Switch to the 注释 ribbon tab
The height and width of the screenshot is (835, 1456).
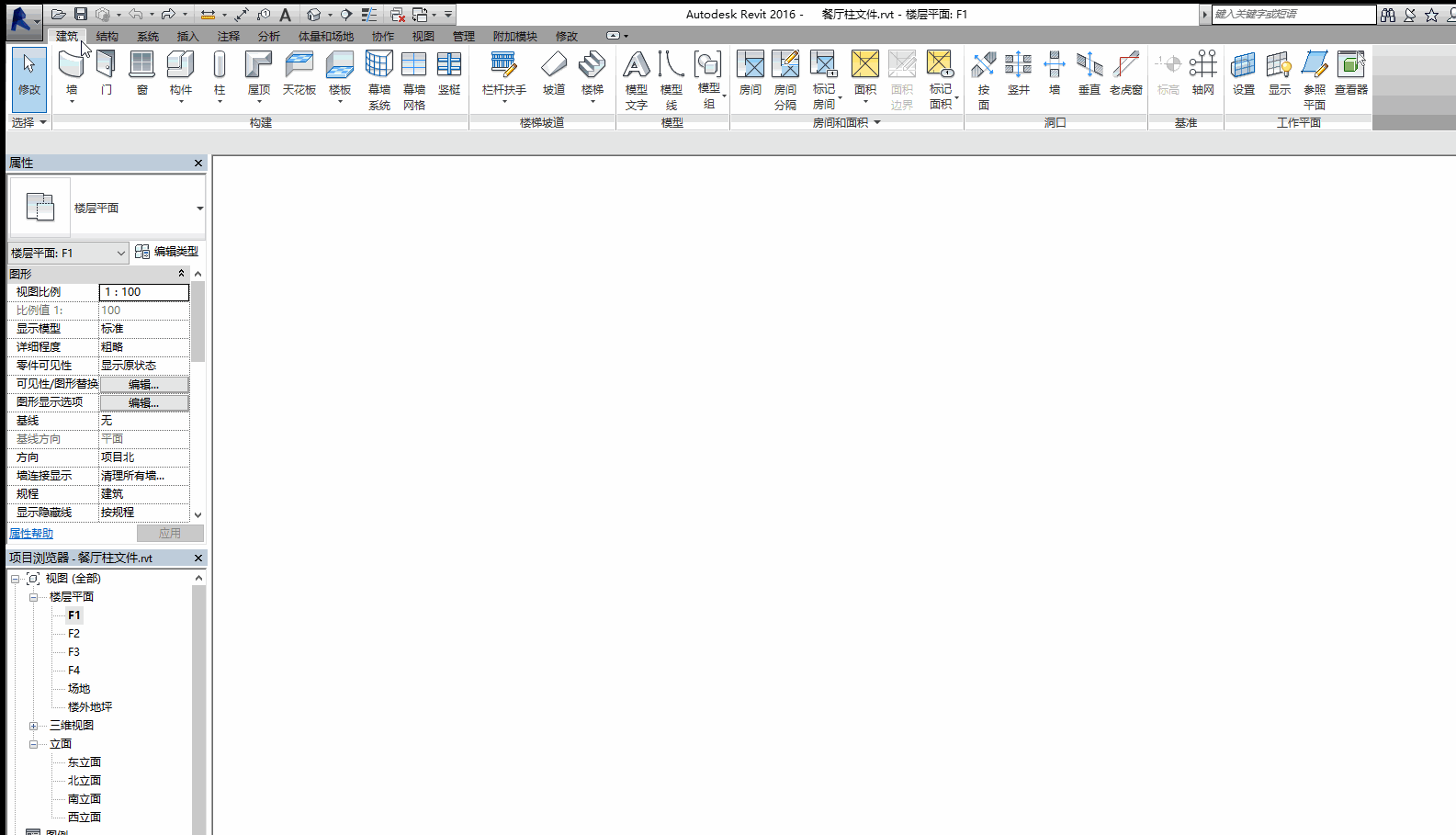pyautogui.click(x=229, y=37)
